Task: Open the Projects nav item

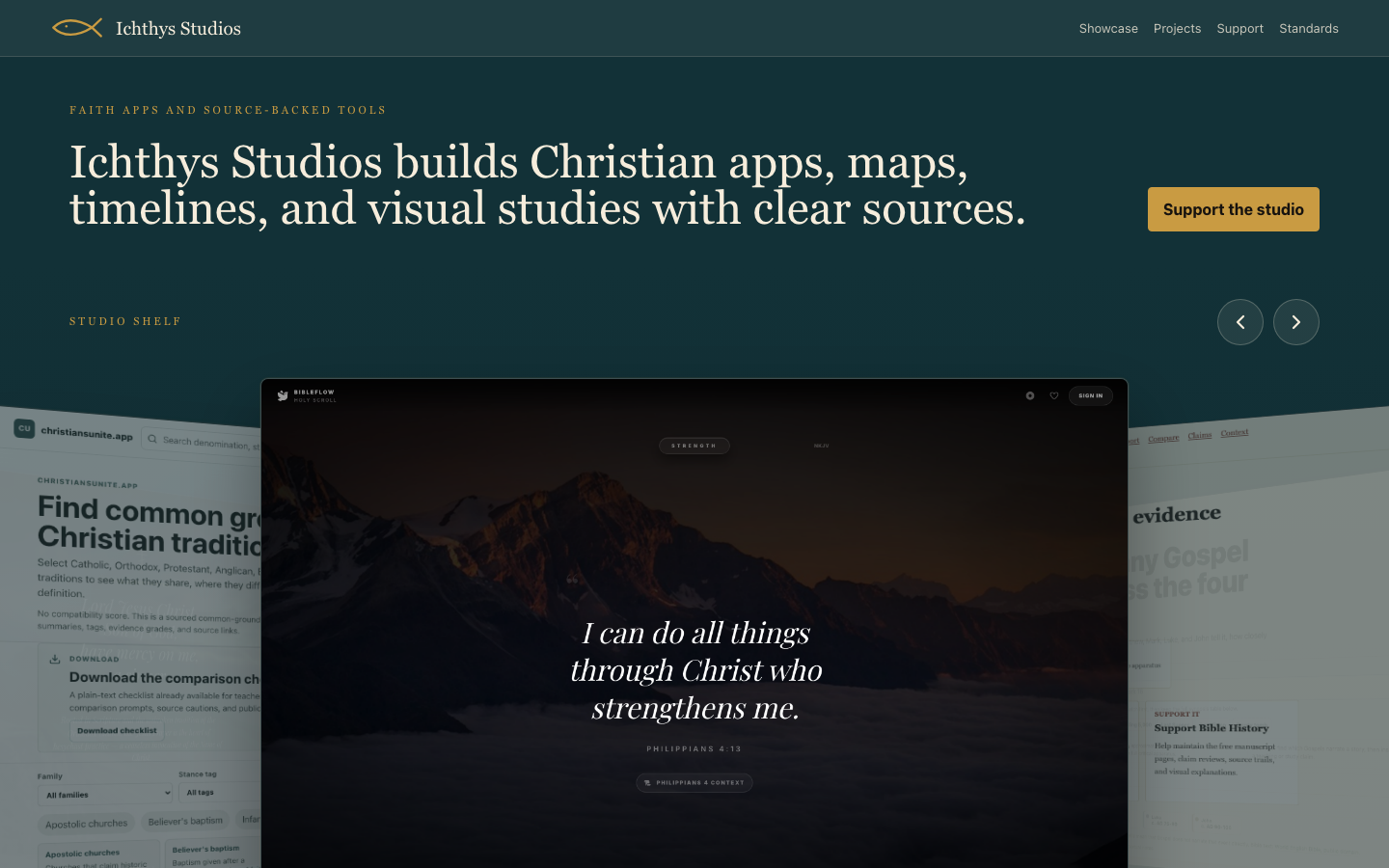Action: (x=1177, y=29)
